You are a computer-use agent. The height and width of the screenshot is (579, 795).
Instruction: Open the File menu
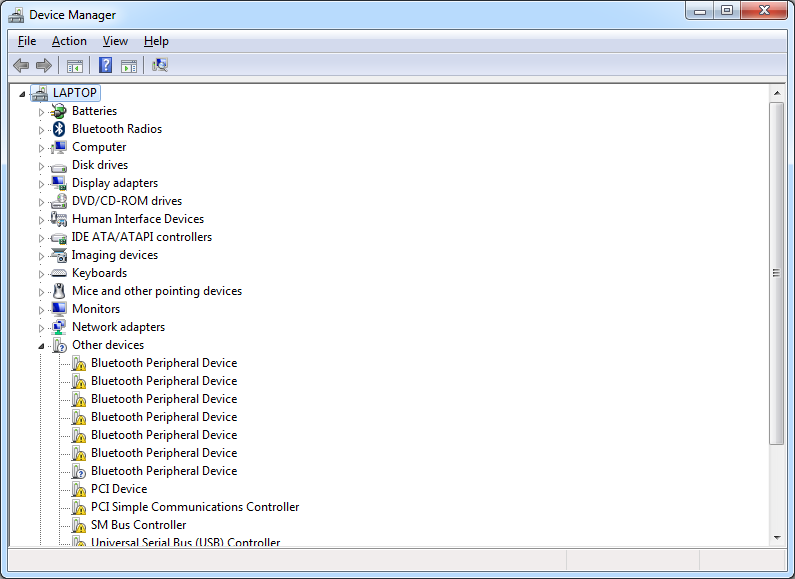tap(27, 41)
